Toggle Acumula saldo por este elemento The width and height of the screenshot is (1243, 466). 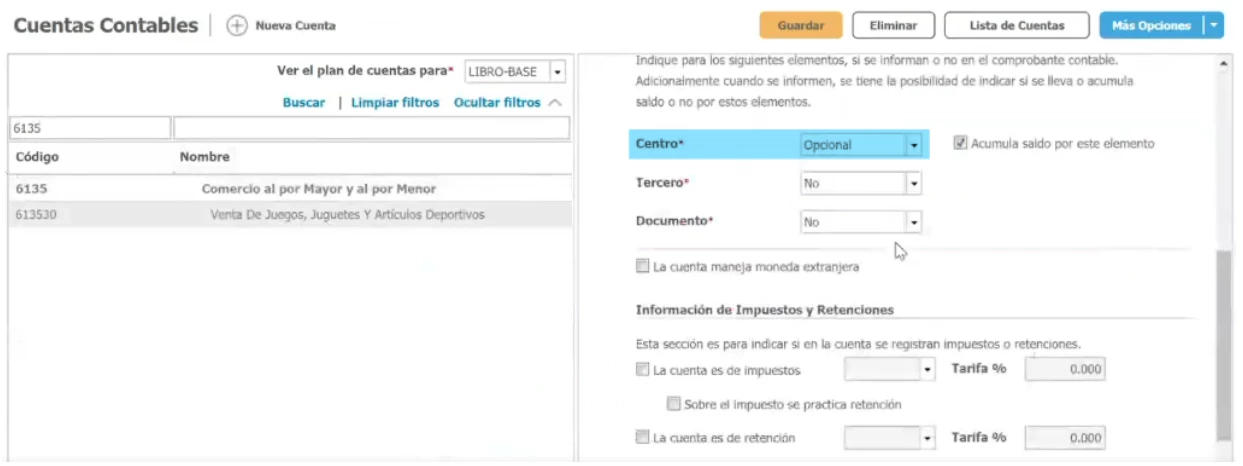(x=961, y=144)
